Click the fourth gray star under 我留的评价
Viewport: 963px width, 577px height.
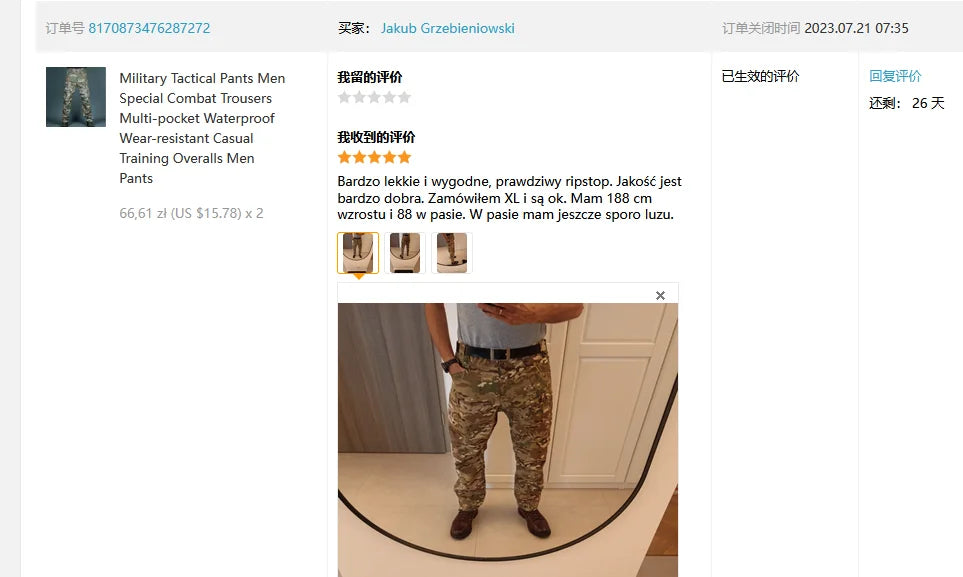click(x=389, y=97)
